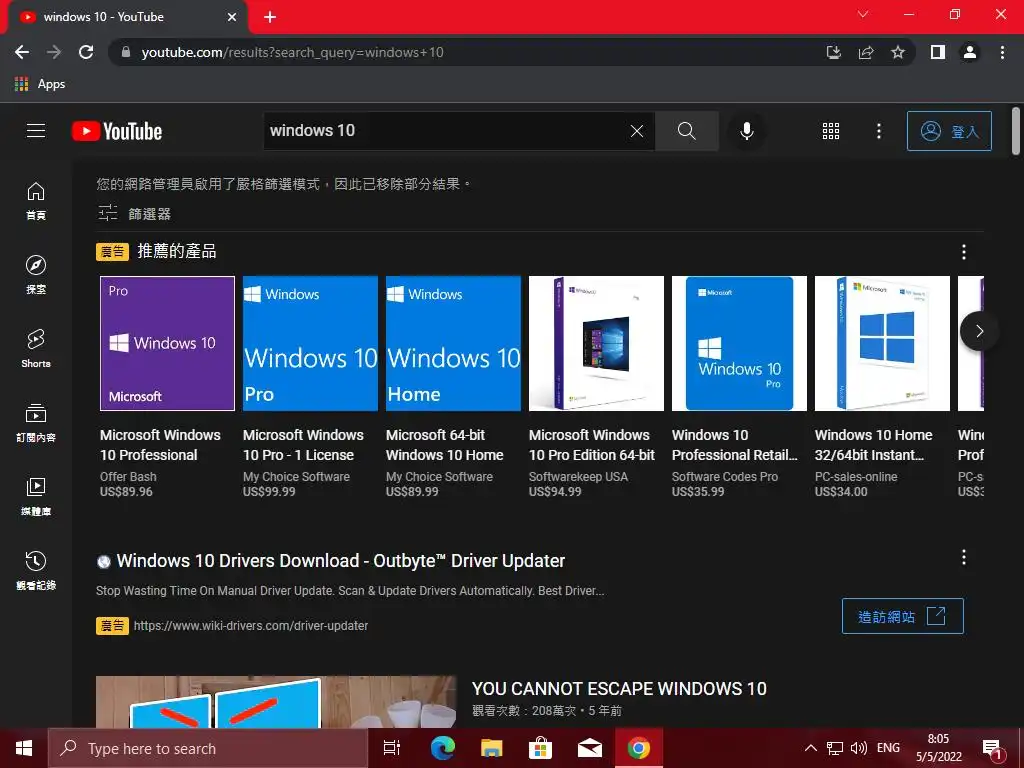Start voice search with microphone icon
Viewport: 1024px width, 768px height.
(746, 131)
